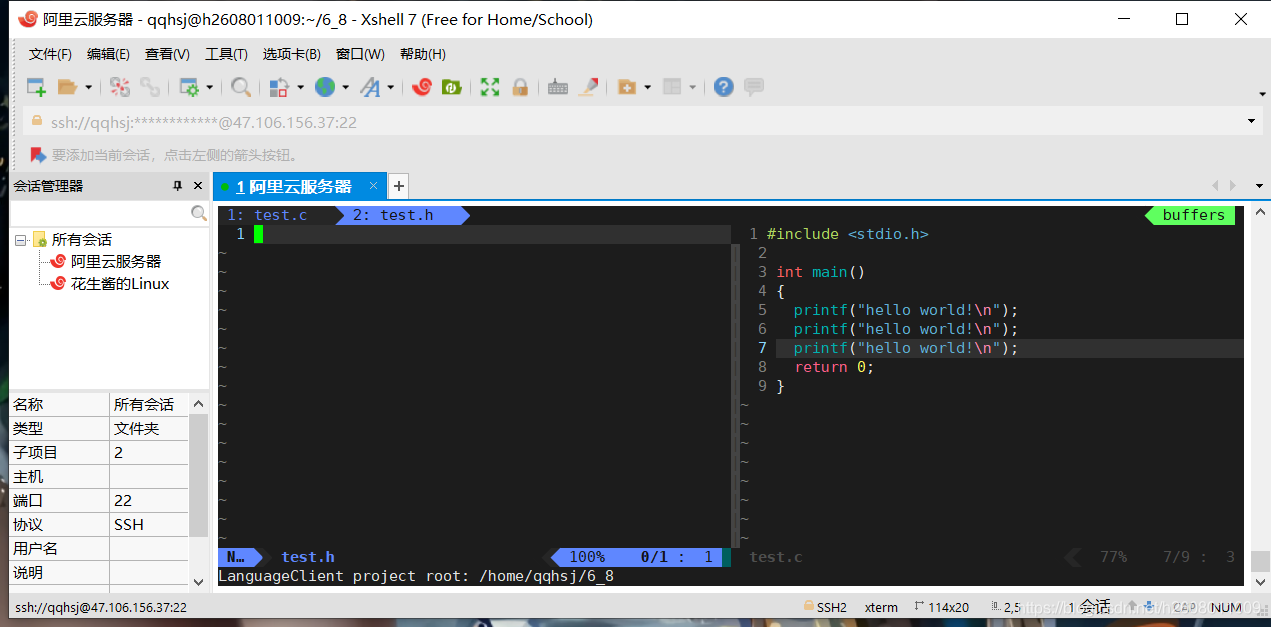Click the Find magnifier toolbar icon
1271x627 pixels.
[x=241, y=87]
